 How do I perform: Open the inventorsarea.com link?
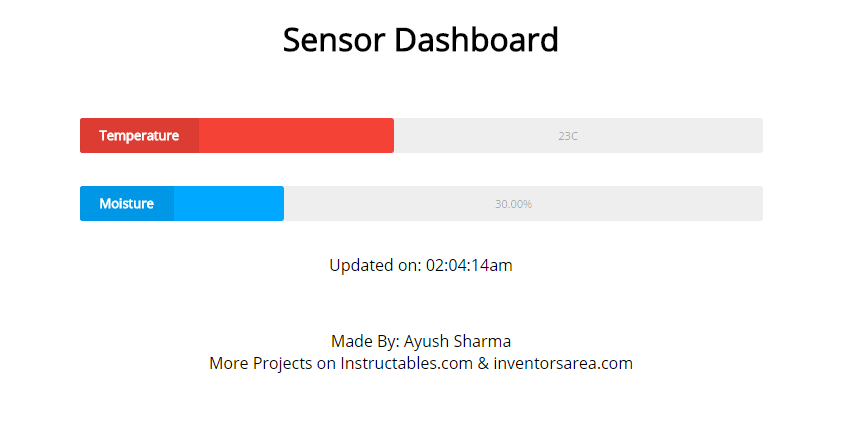coord(563,364)
